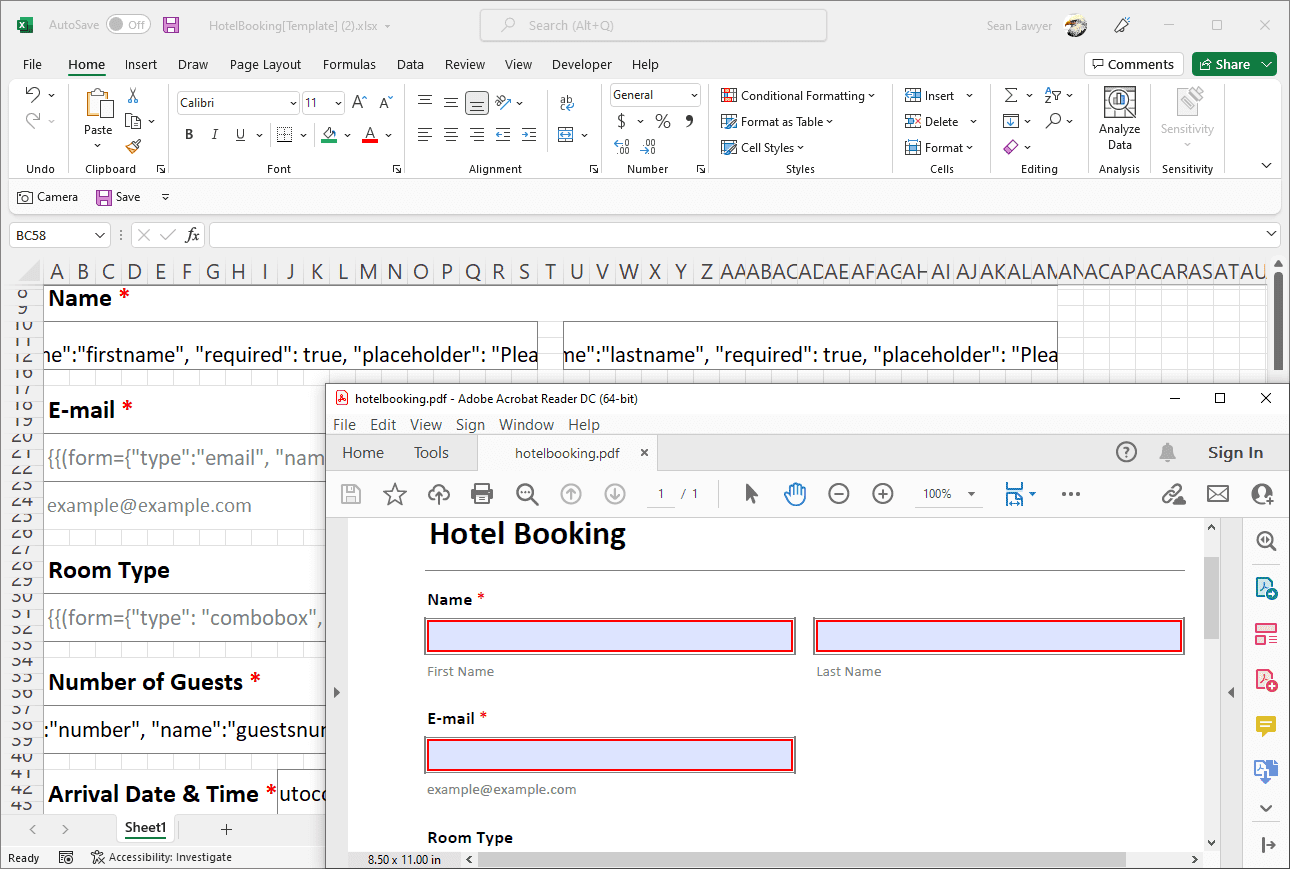This screenshot has height=870, width=1290.
Task: Switch to Tools tab in Acrobat
Action: (x=431, y=452)
